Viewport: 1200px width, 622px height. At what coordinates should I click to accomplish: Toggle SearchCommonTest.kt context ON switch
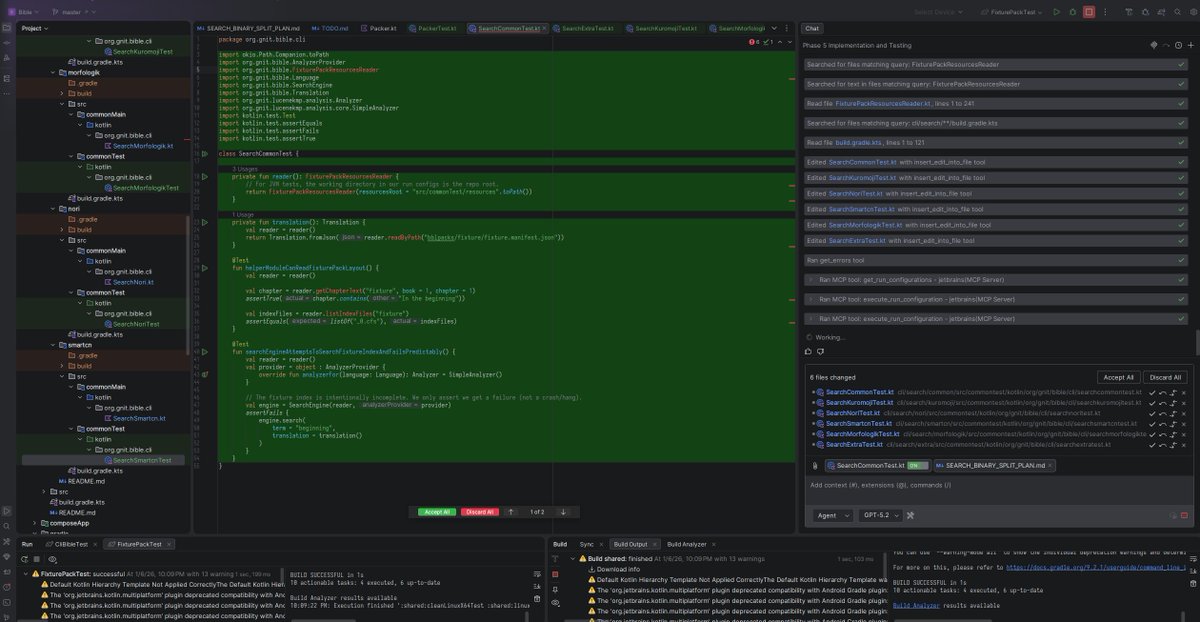click(917, 465)
